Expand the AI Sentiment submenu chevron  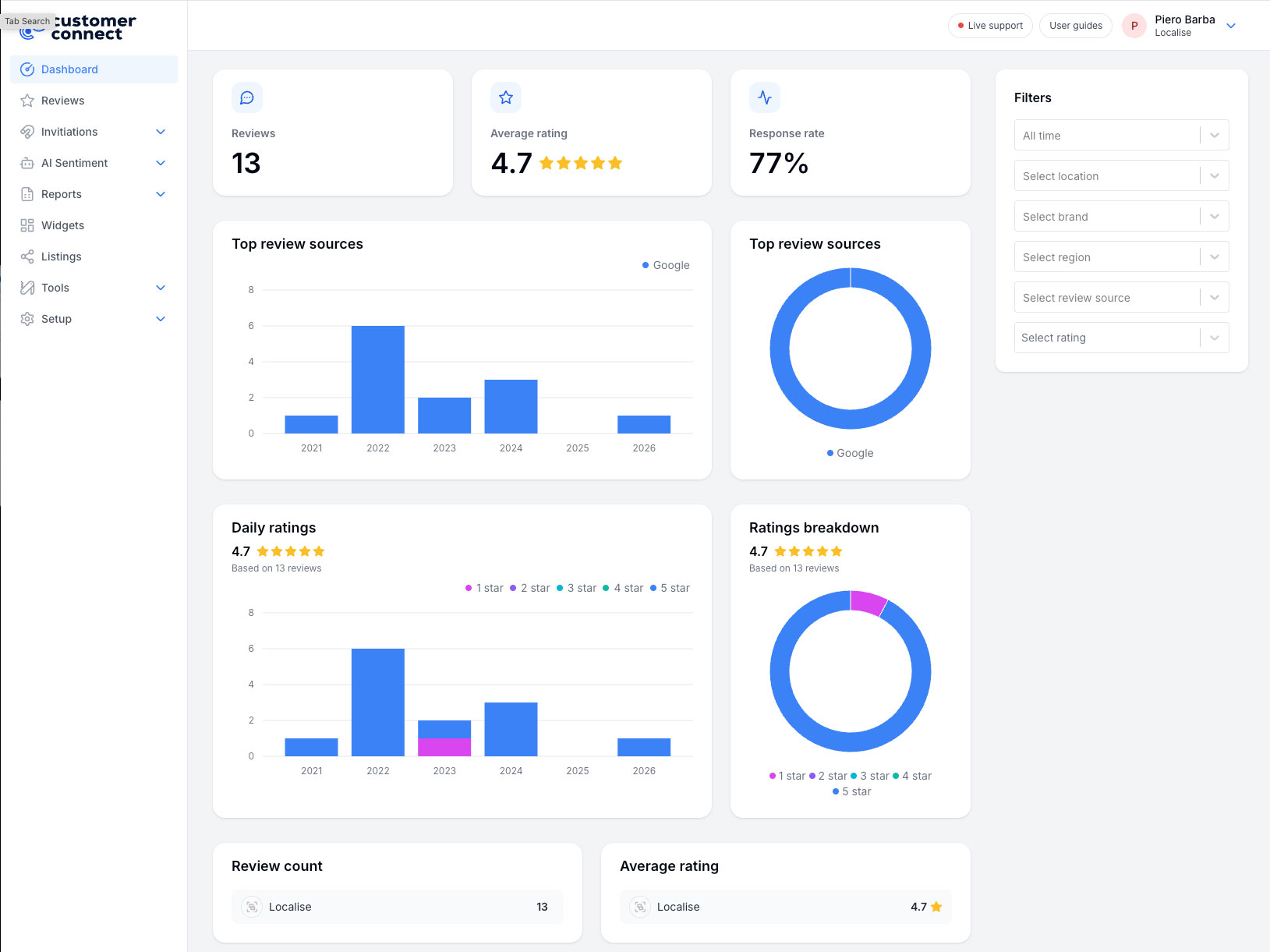click(x=161, y=163)
